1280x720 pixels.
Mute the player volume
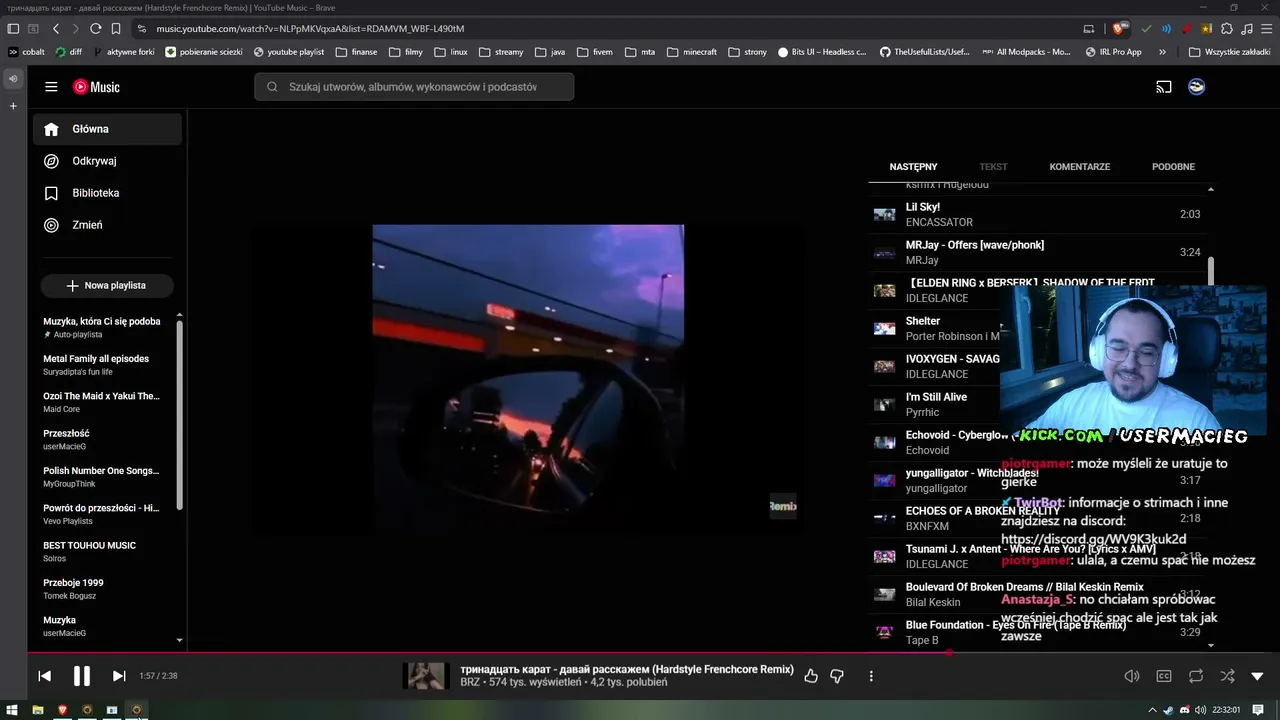pyautogui.click(x=1132, y=676)
